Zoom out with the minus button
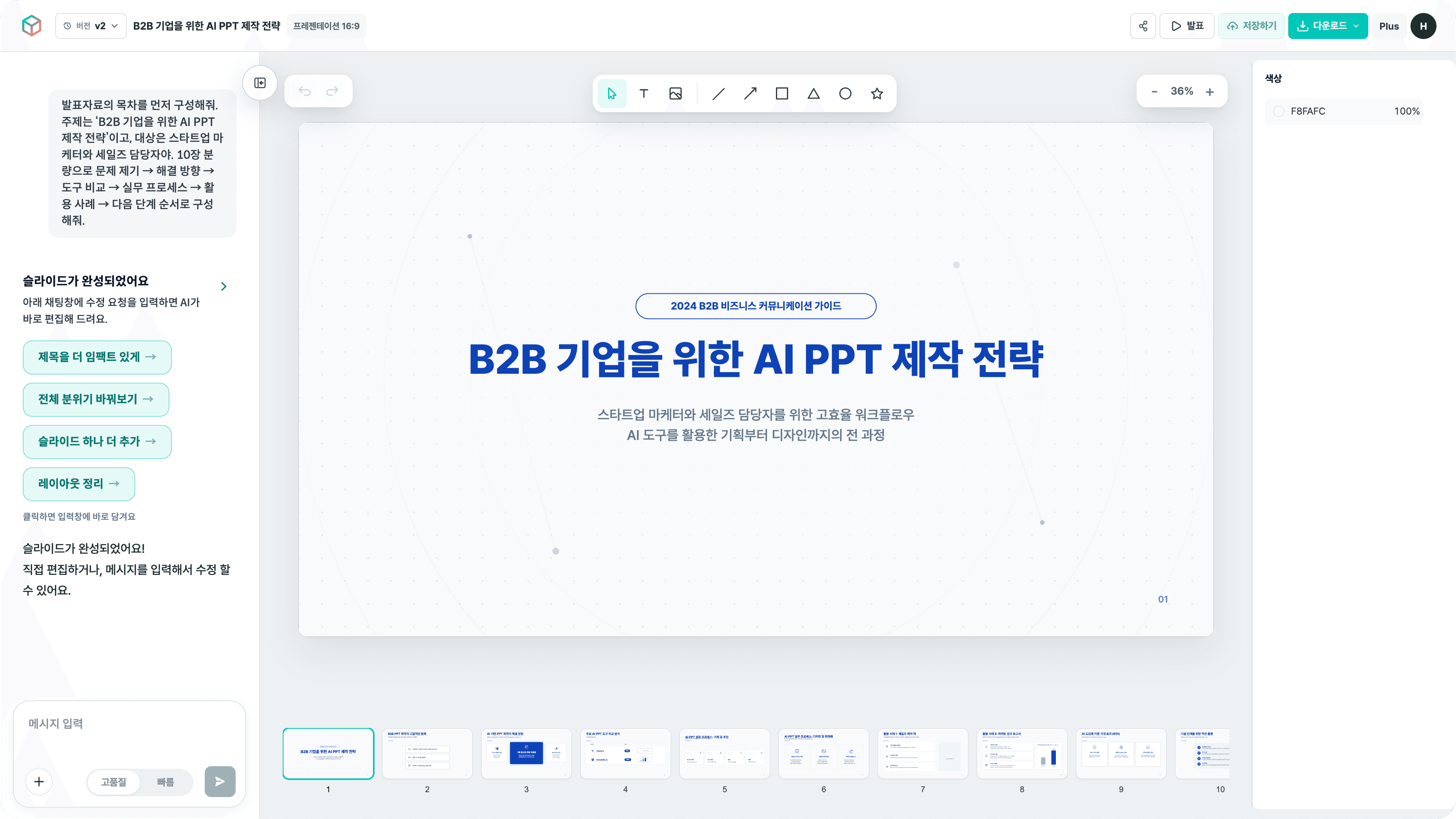This screenshot has height=819, width=1456. point(1154,91)
